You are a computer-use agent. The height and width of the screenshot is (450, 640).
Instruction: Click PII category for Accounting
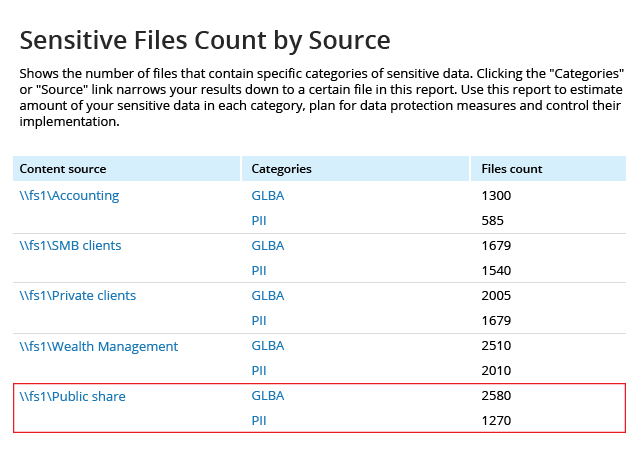click(x=259, y=221)
